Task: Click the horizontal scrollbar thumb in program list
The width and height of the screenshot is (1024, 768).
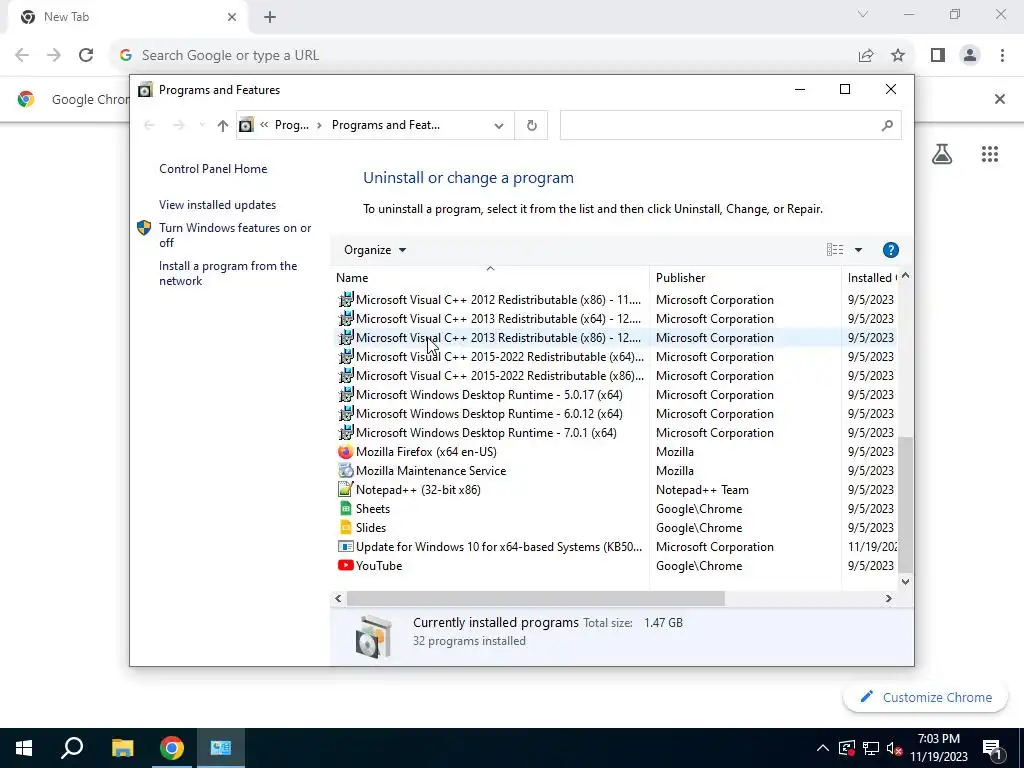Action: tap(536, 598)
